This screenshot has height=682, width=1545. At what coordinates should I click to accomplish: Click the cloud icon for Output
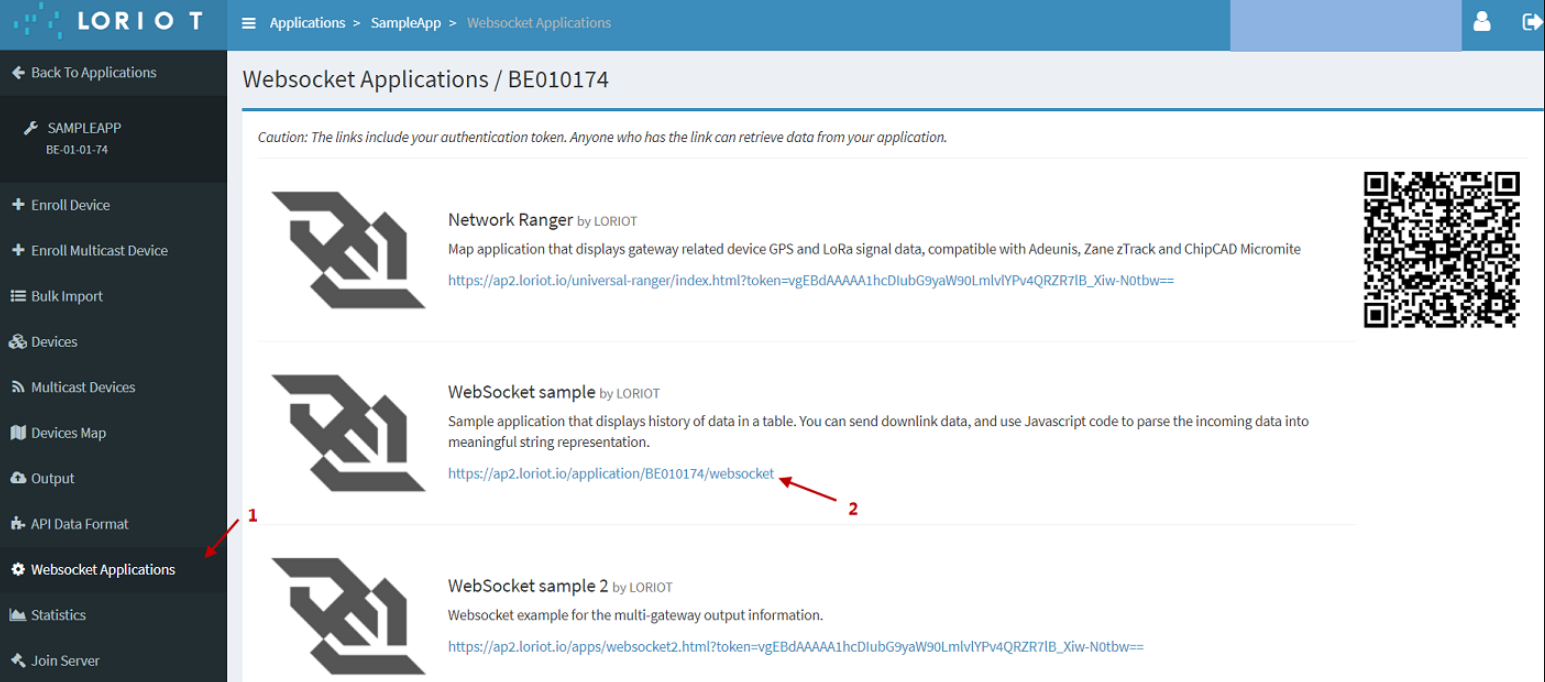point(18,478)
